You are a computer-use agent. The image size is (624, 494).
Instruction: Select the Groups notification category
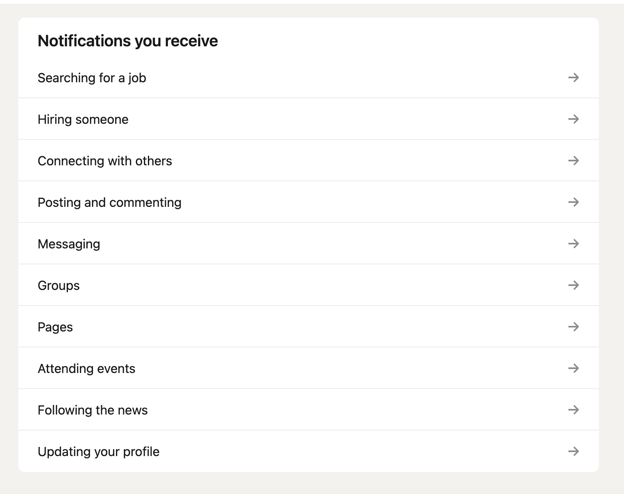[x=59, y=285]
